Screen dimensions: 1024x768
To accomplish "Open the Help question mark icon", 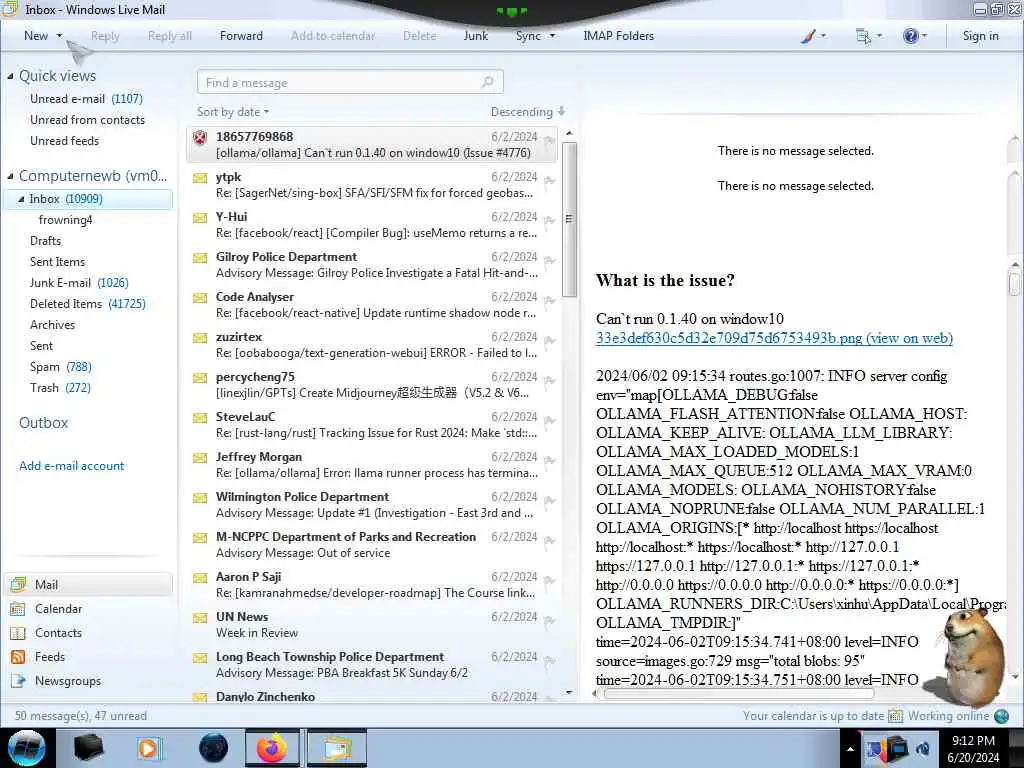I will (910, 36).
